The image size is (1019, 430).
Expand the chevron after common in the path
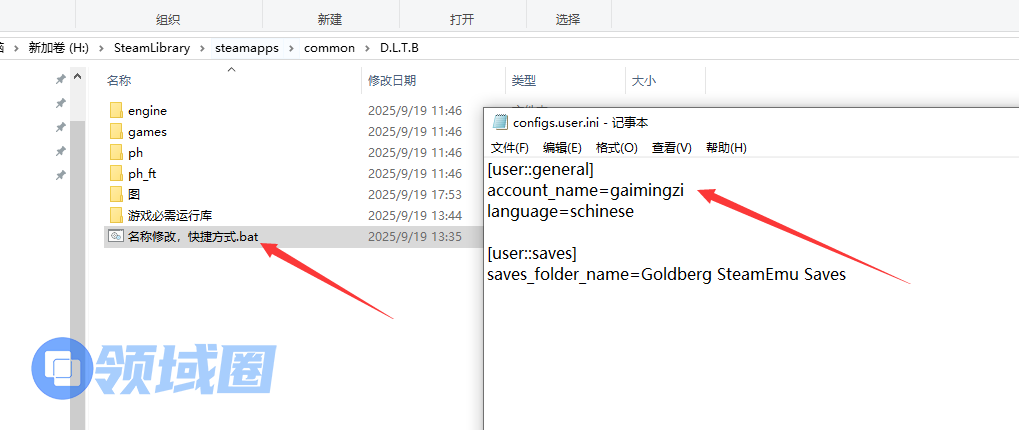(367, 48)
